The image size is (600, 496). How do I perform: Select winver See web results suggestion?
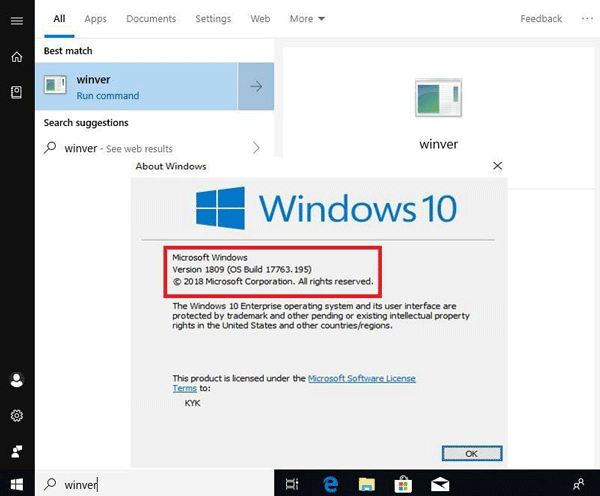point(154,148)
